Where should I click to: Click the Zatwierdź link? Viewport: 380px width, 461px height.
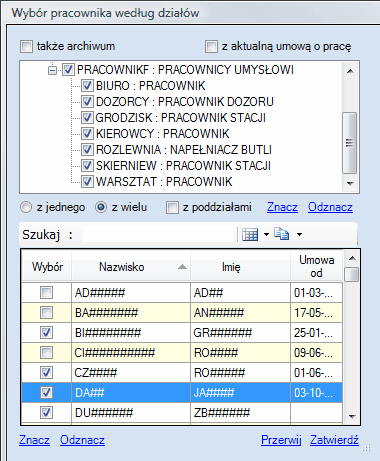[334, 440]
